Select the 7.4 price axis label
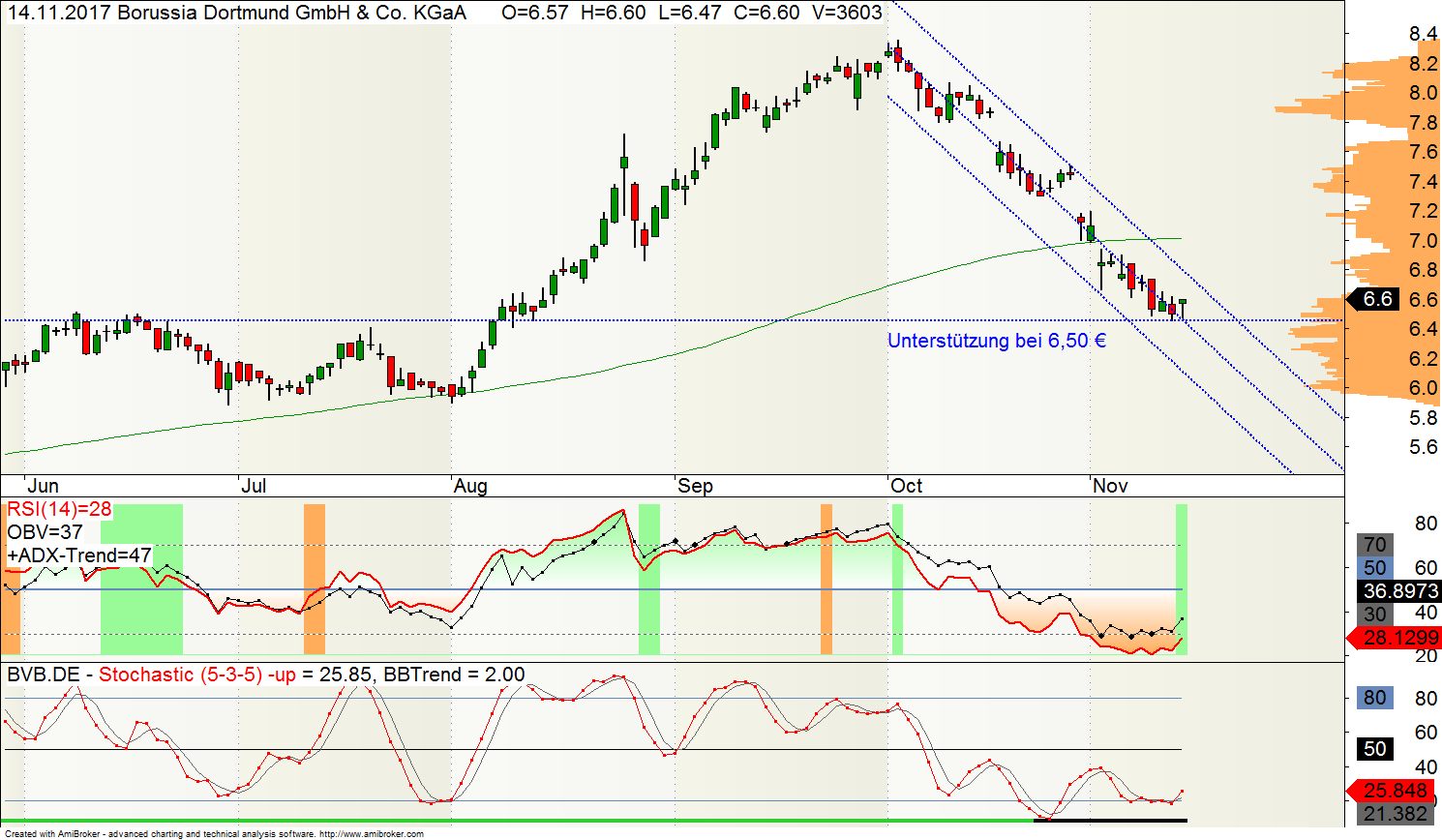Viewport: 1442px width, 840px height. pos(1423,182)
